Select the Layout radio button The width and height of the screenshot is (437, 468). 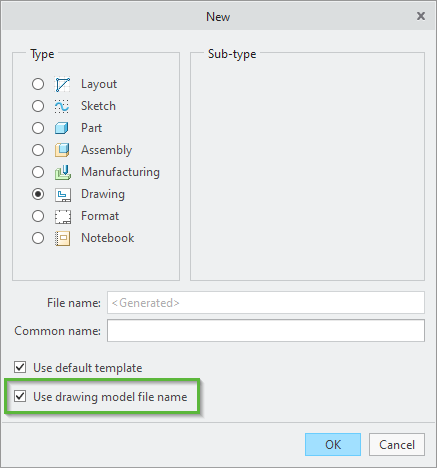(x=38, y=84)
